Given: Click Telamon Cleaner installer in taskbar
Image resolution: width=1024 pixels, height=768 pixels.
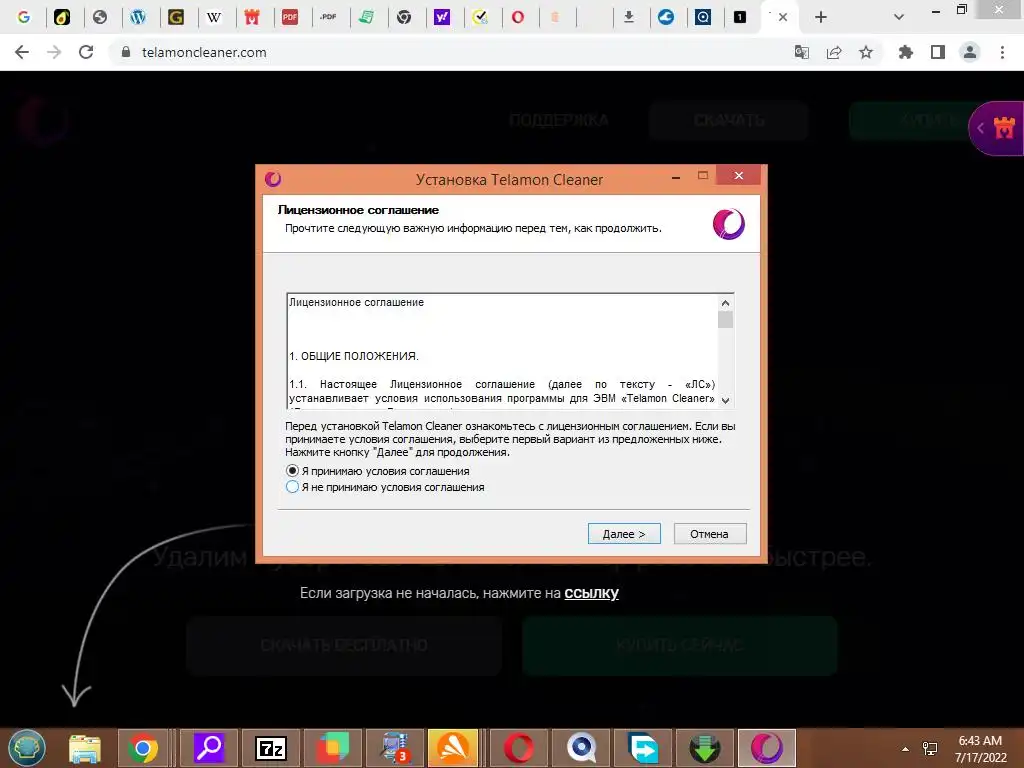Looking at the screenshot, I should pos(767,748).
